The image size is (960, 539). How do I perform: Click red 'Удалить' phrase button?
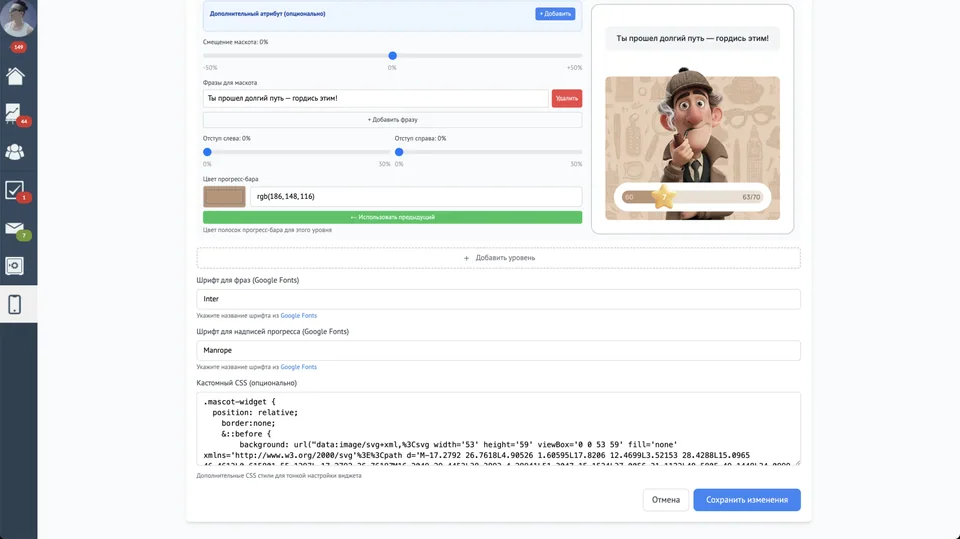click(566, 98)
